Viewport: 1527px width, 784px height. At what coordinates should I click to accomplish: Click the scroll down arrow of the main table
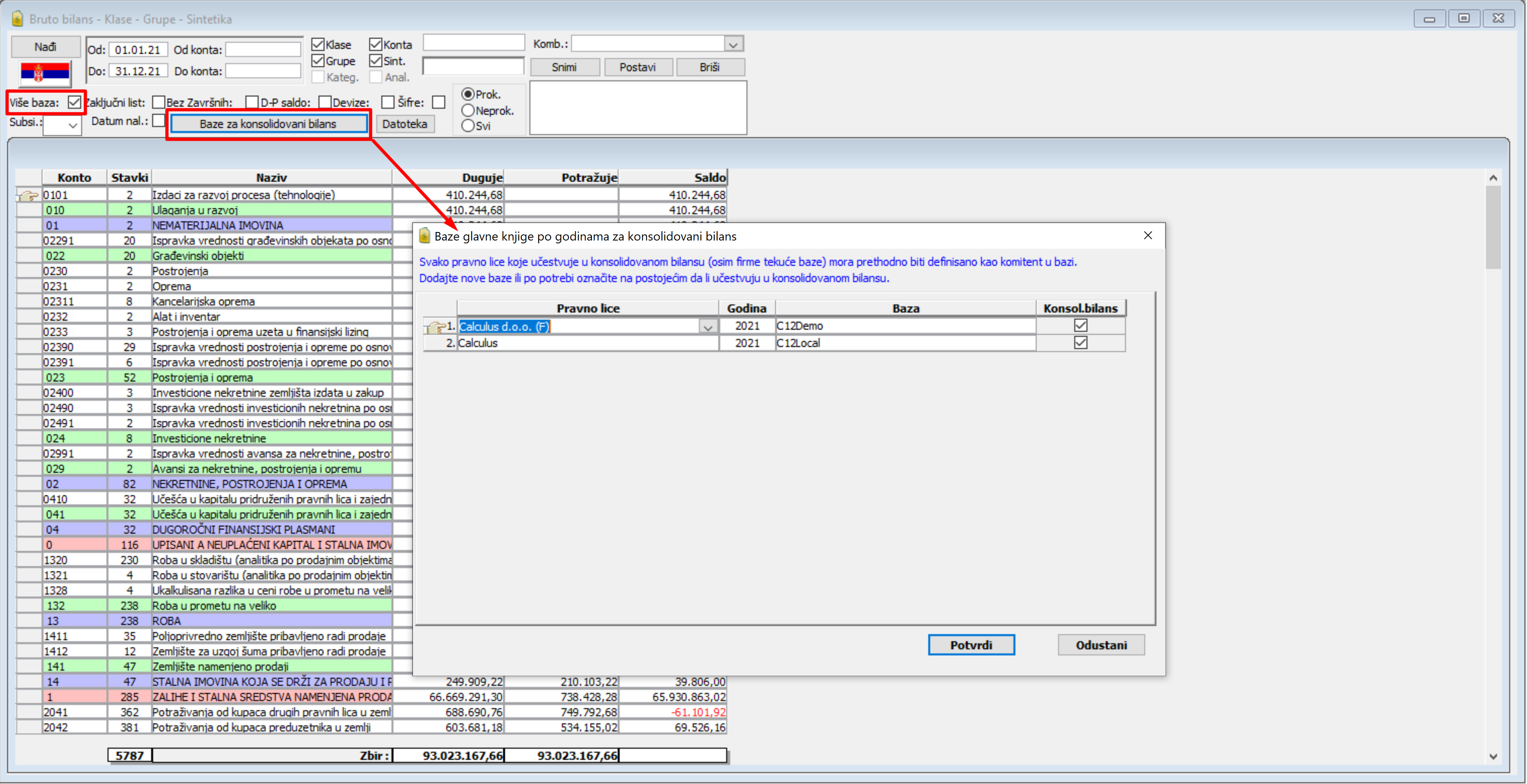click(1493, 756)
